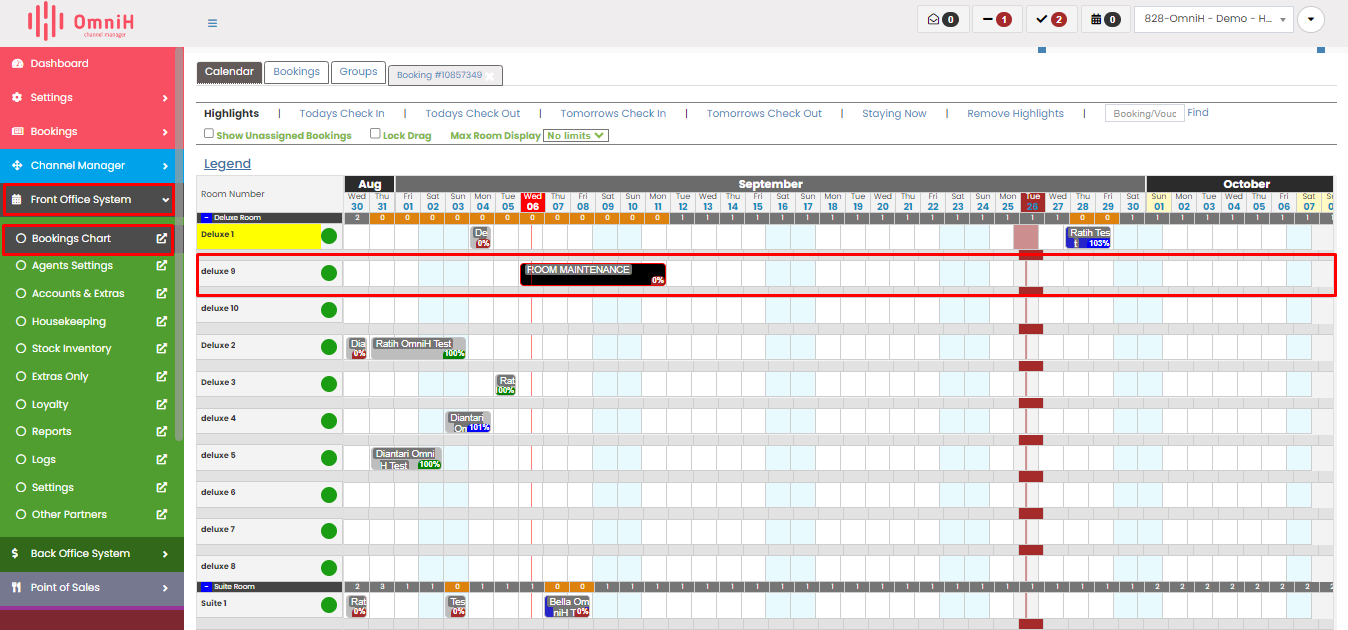The height and width of the screenshot is (630, 1348).
Task: Open the envelope messages counter
Action: 943,19
